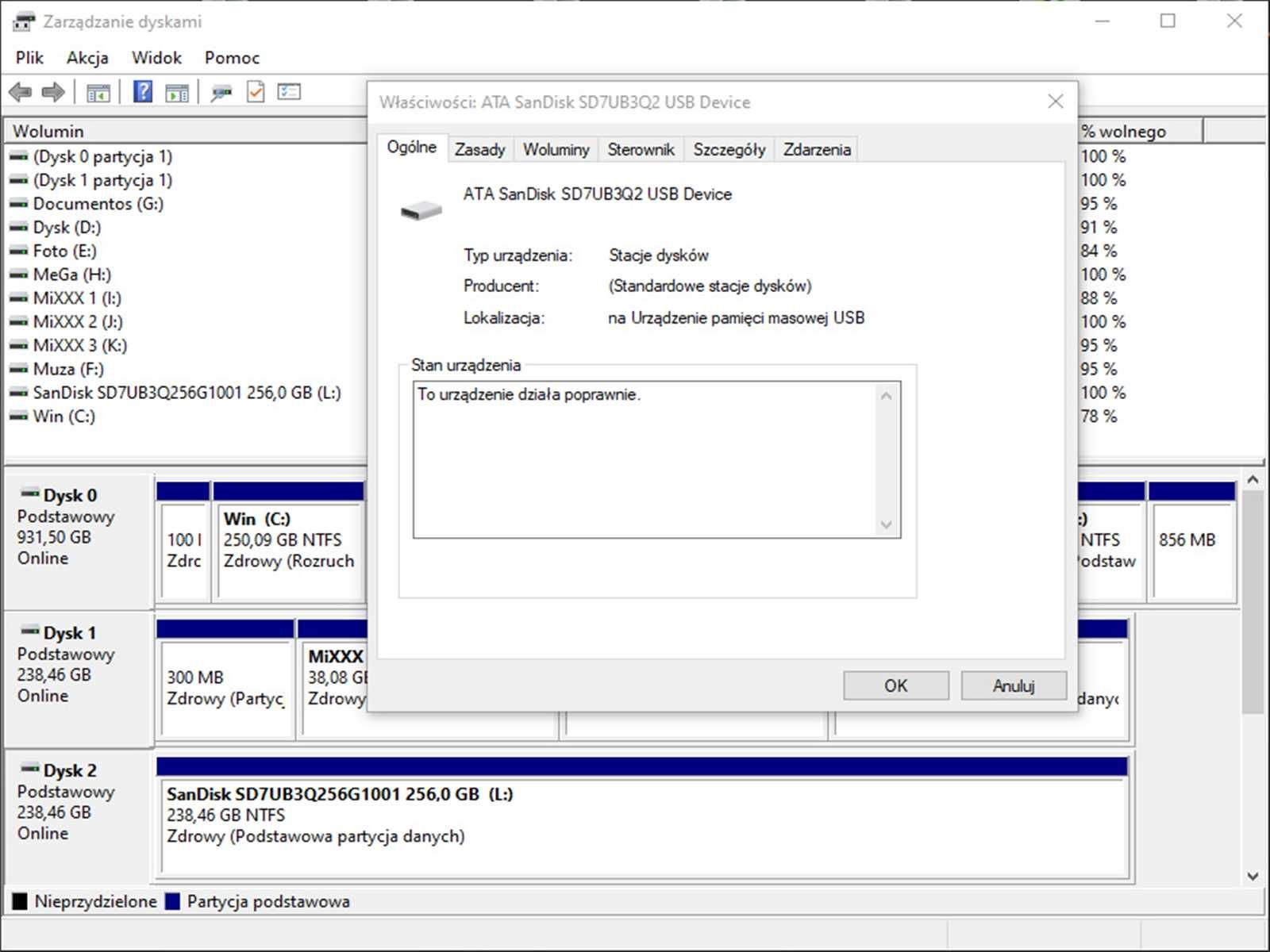The image size is (1270, 952).
Task: Click the 84 % free value for Foto (E:)
Action: (x=1099, y=251)
